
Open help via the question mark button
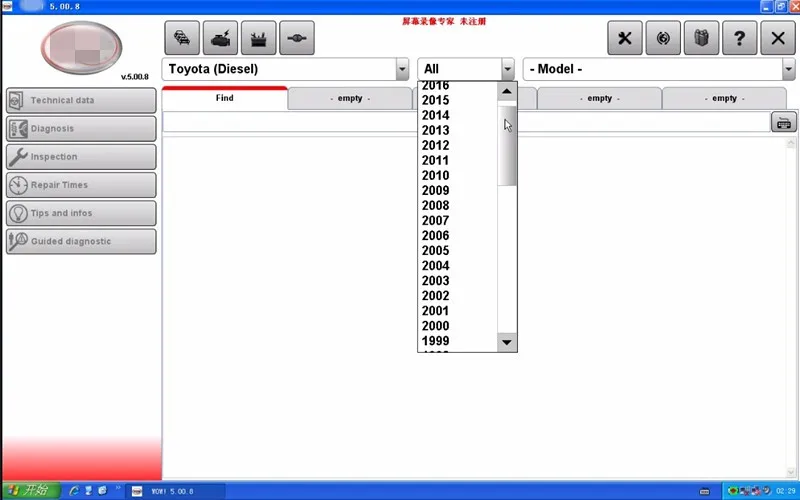740,38
